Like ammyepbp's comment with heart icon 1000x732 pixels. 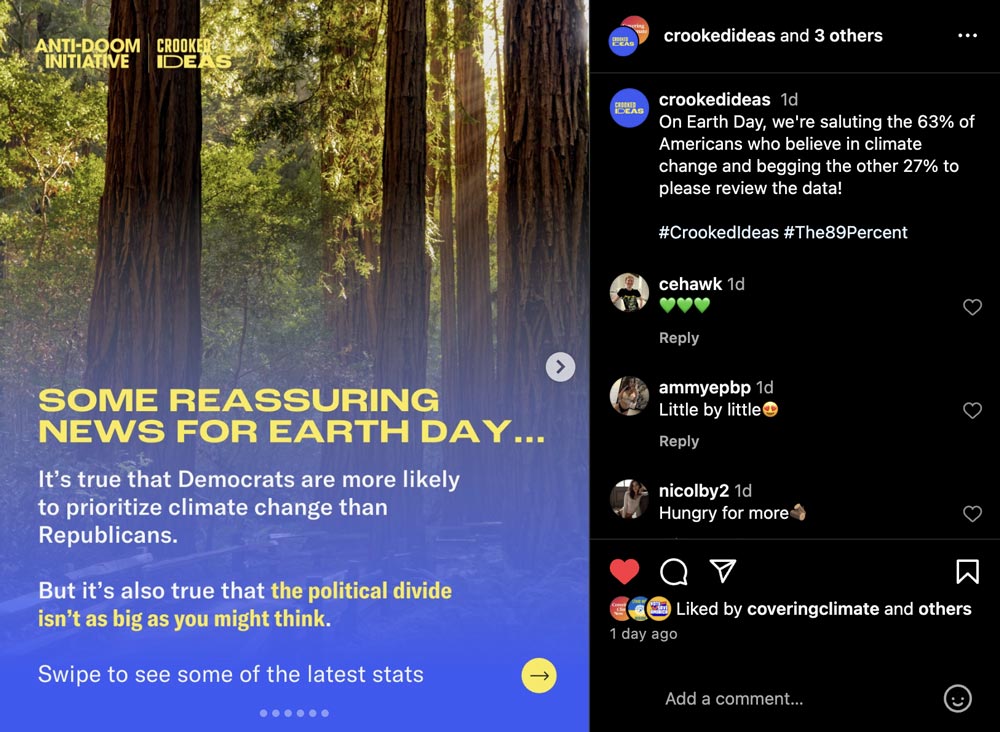click(972, 411)
